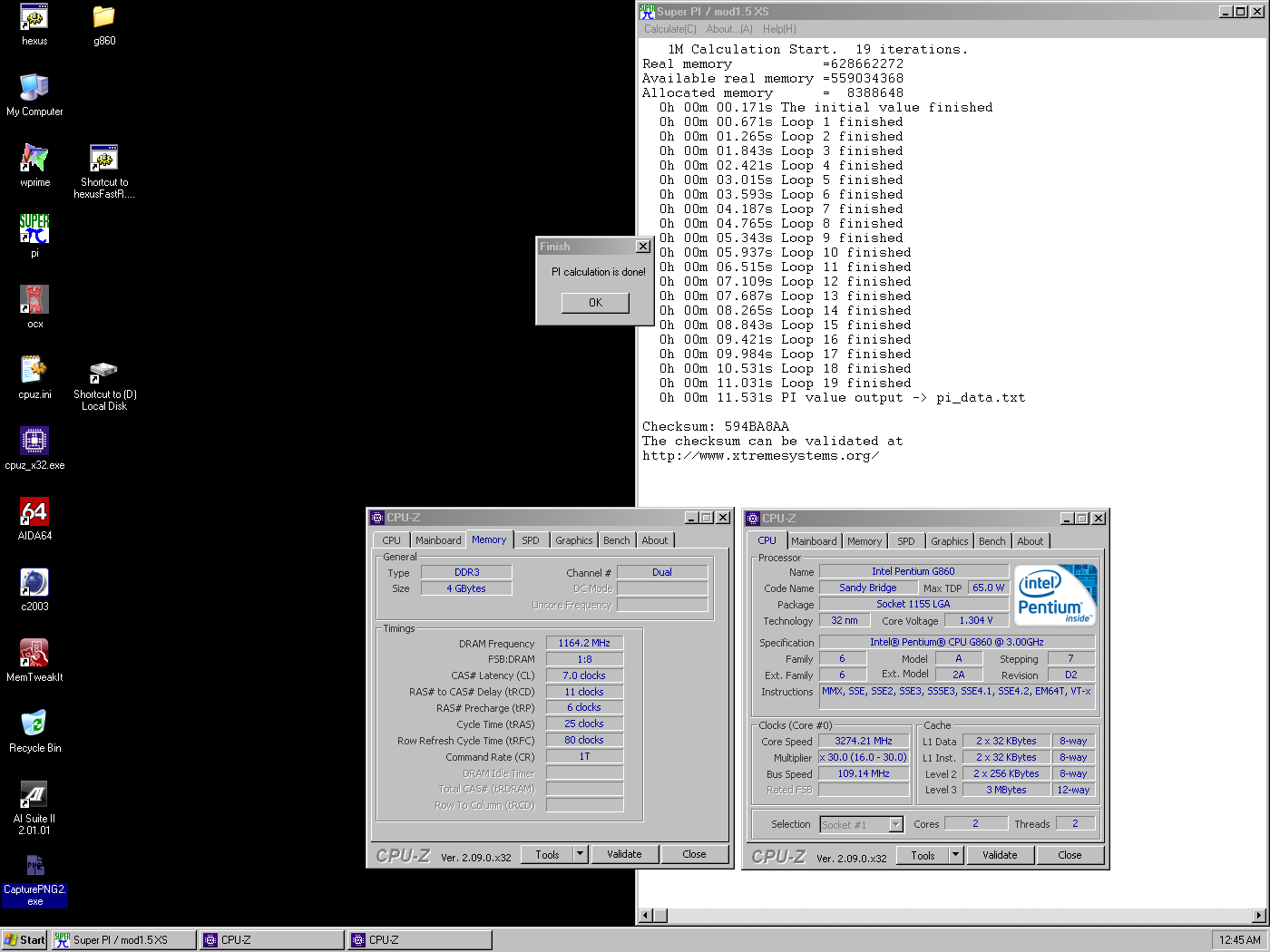1270x952 pixels.
Task: Open SPD tab in Memory CPU-Z window
Action: tap(531, 540)
